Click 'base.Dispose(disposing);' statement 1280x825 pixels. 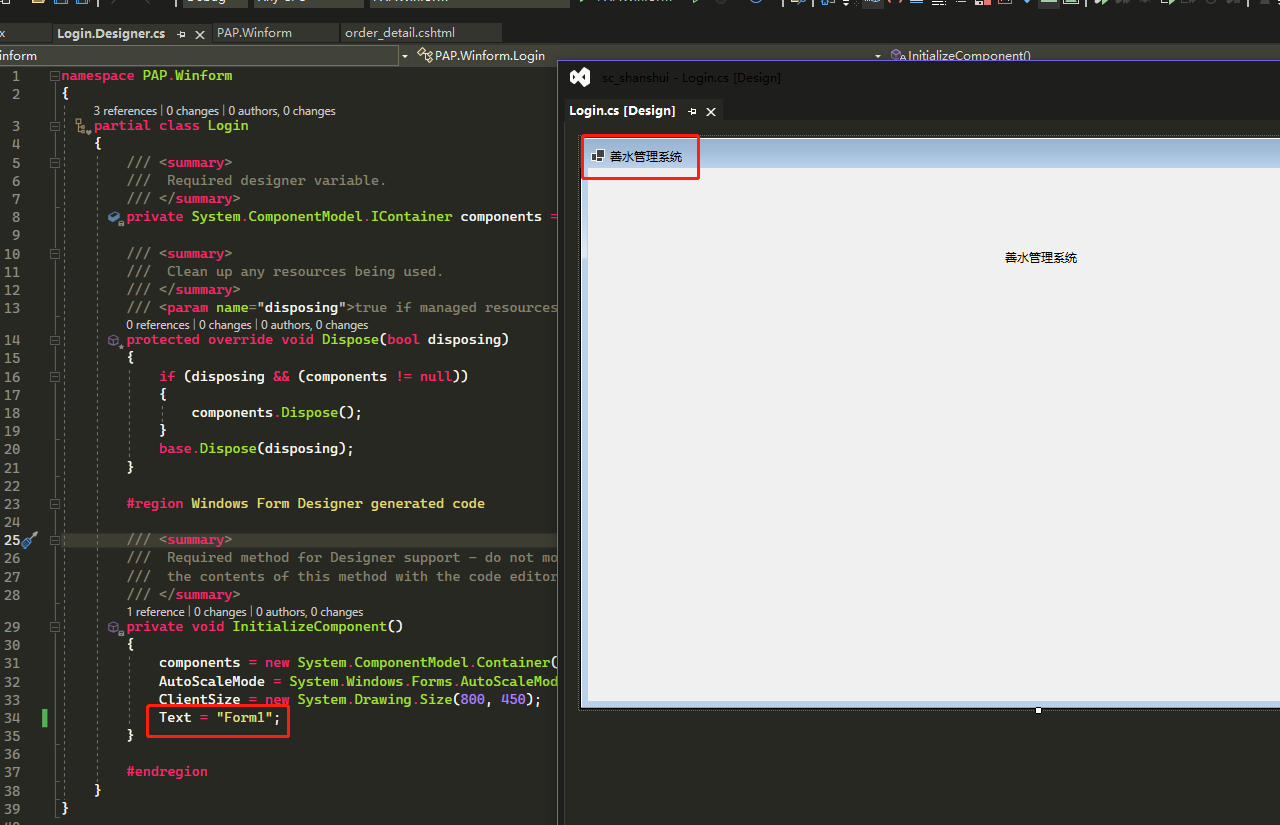click(257, 449)
